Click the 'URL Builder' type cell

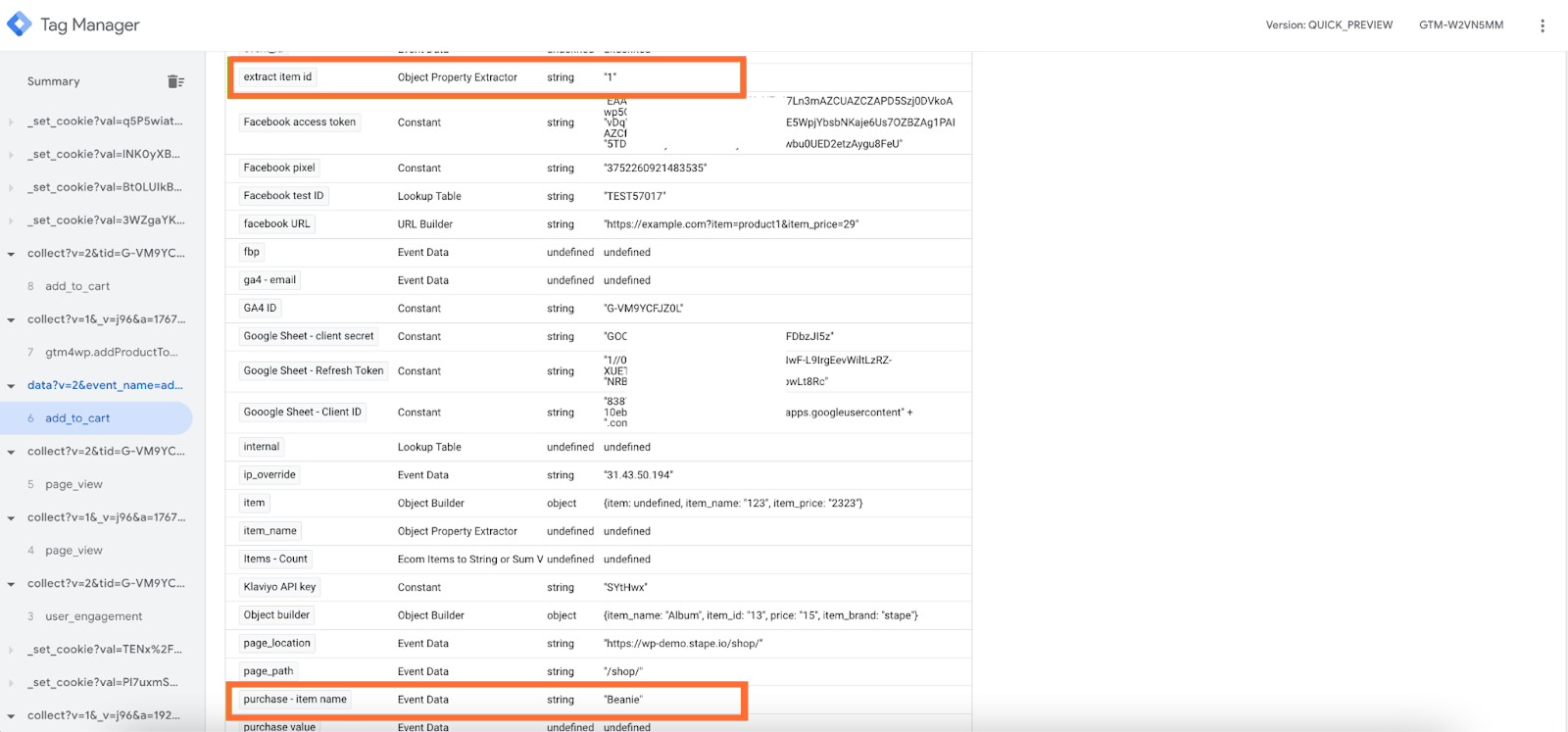425,224
